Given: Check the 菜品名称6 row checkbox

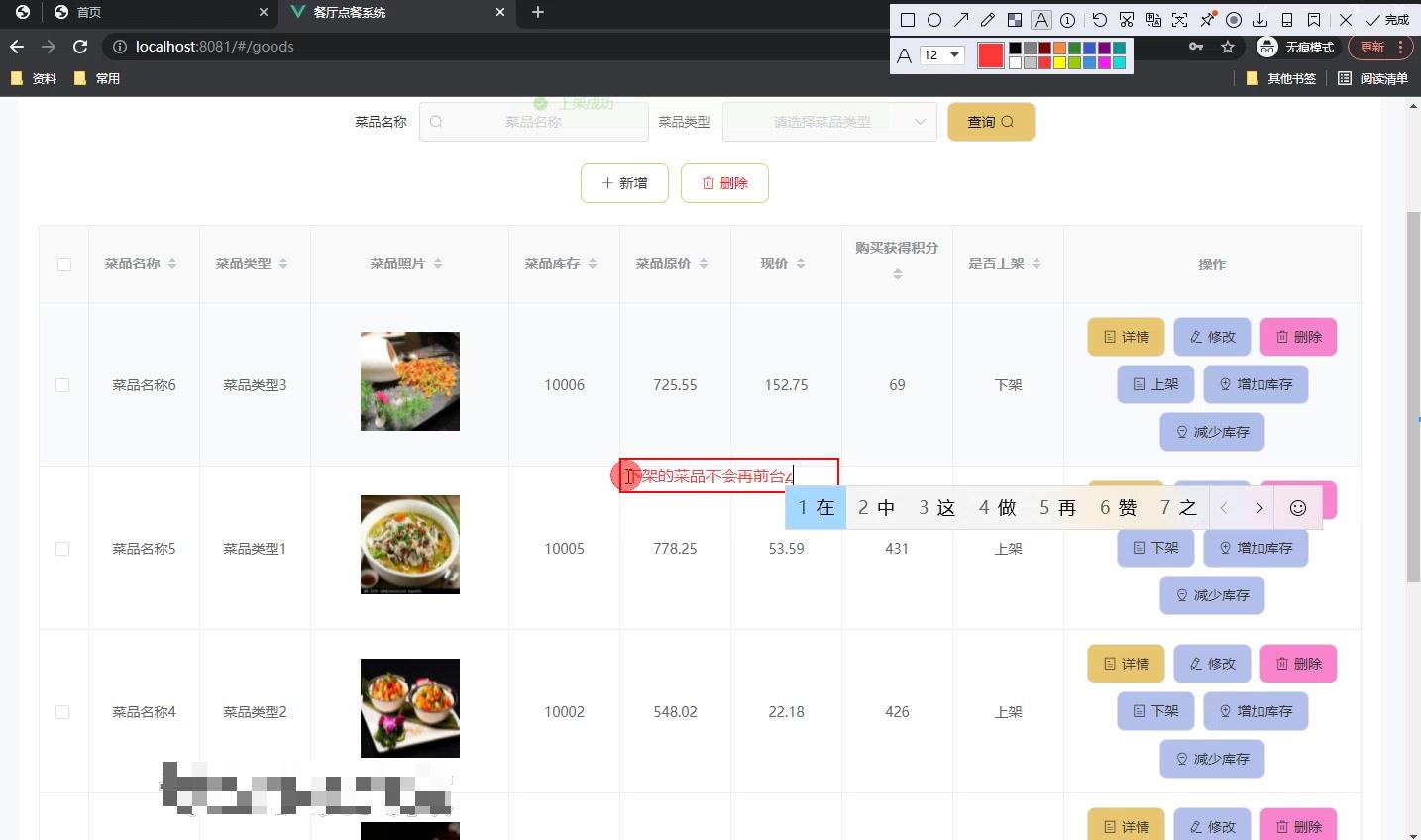Looking at the screenshot, I should (62, 385).
